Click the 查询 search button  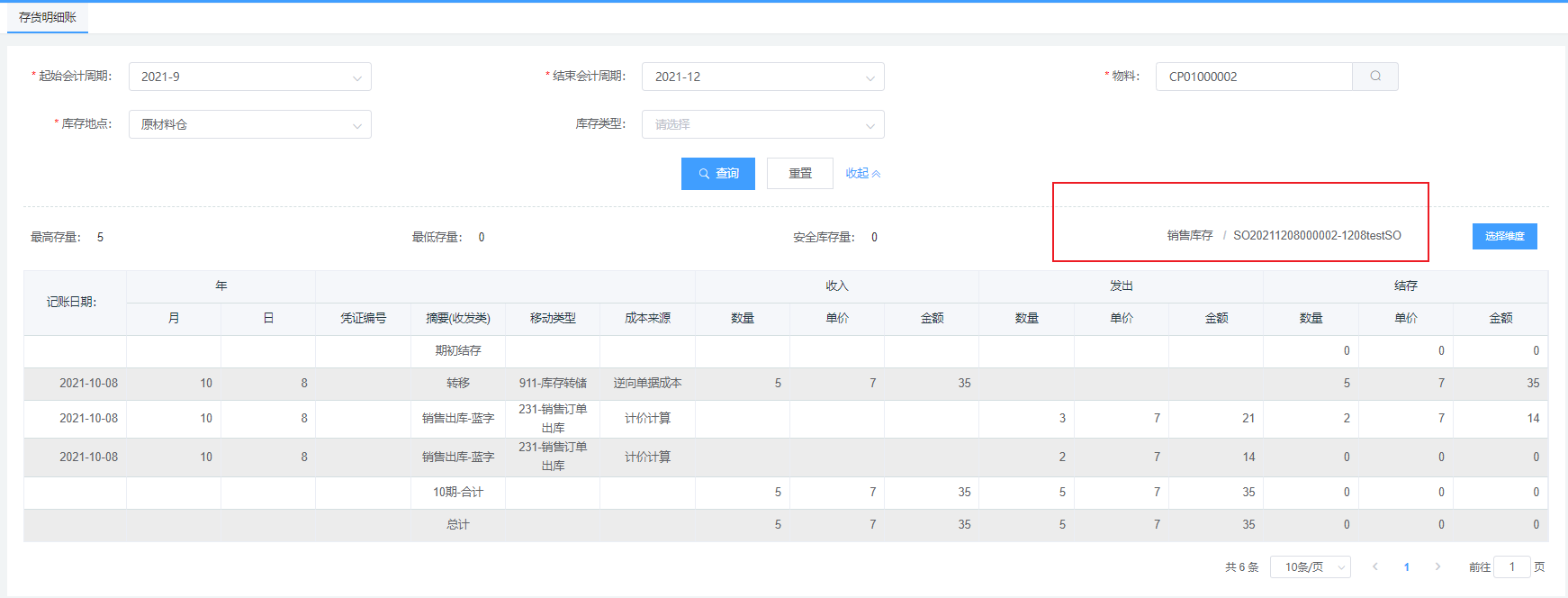point(717,174)
